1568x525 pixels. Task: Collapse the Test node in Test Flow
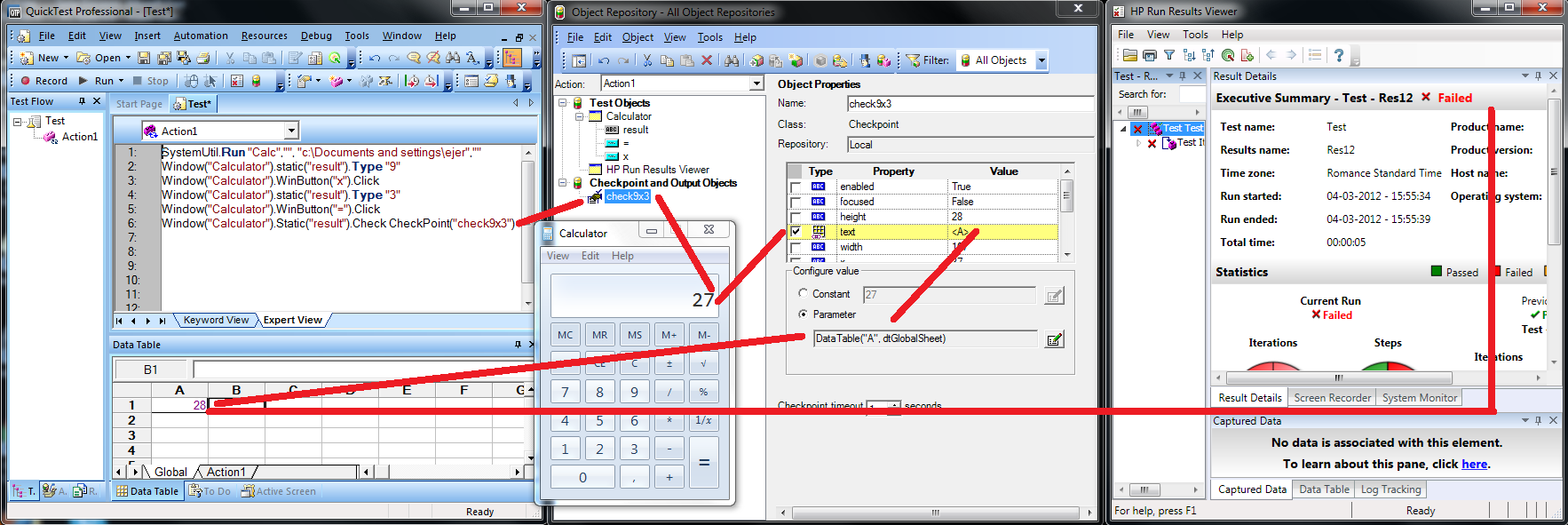[x=17, y=122]
